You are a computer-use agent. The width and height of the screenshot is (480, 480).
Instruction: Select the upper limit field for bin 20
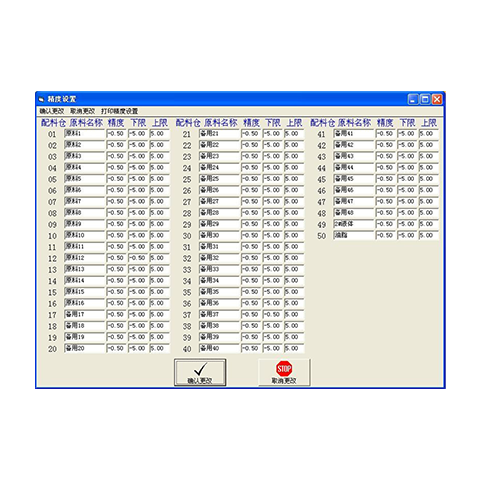tap(159, 348)
